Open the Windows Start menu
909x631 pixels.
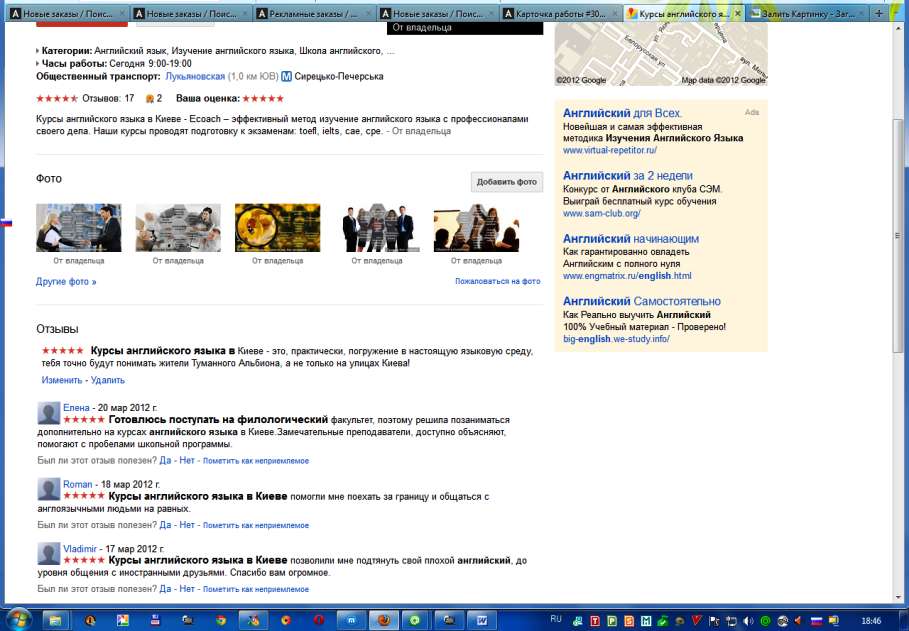pos(18,619)
